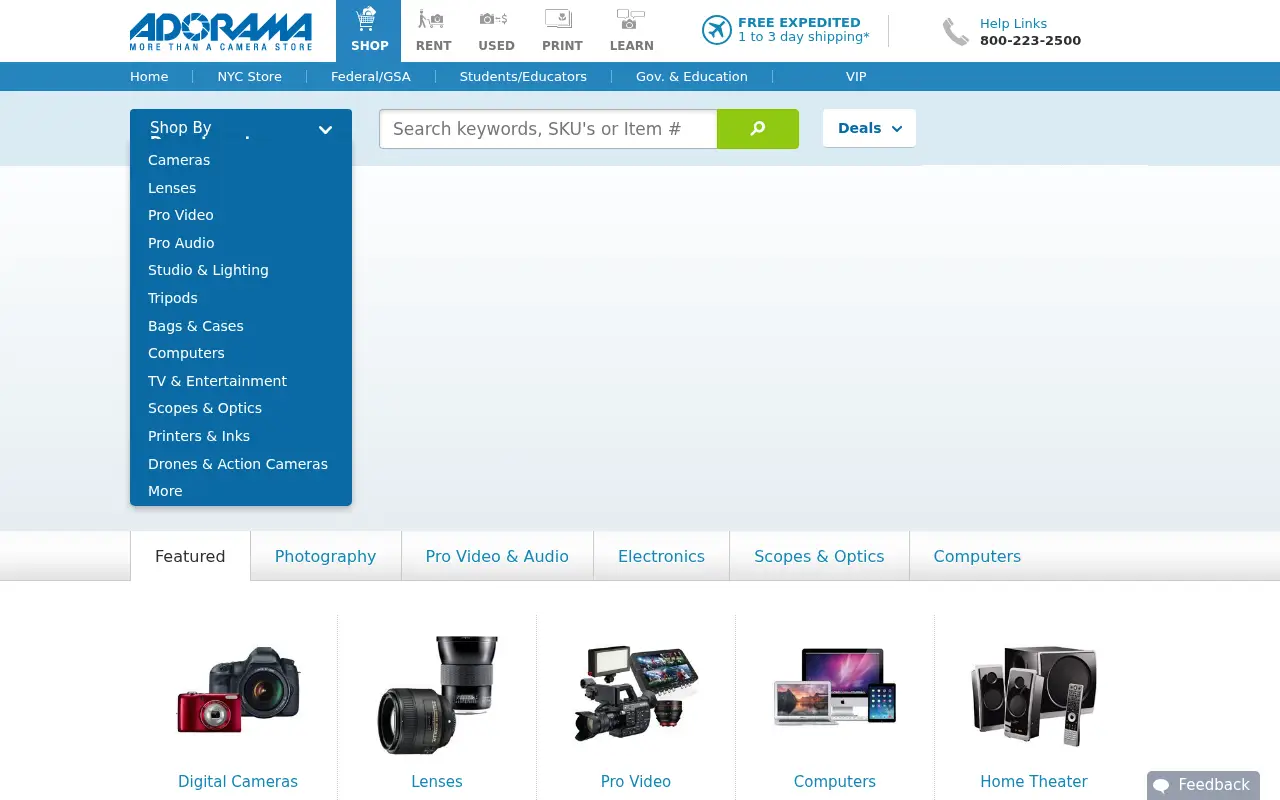Screen dimensions: 1280x800
Task: Click the search keywords input field
Action: coord(548,129)
